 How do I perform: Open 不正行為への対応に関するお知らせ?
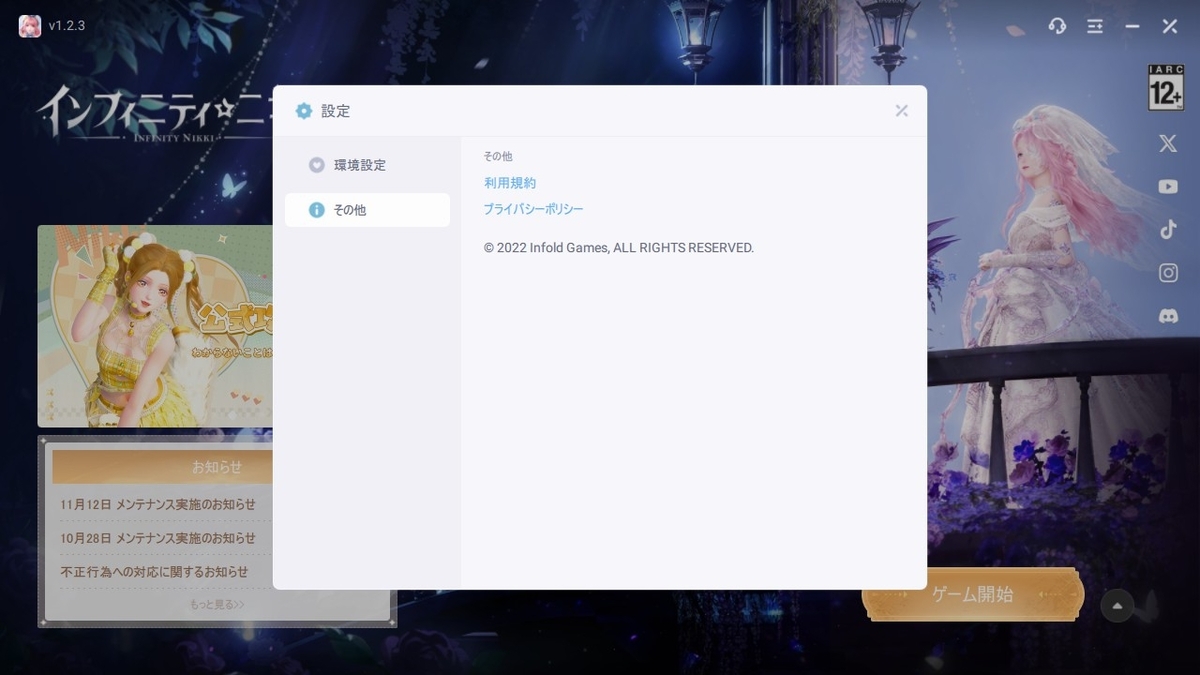(154, 572)
